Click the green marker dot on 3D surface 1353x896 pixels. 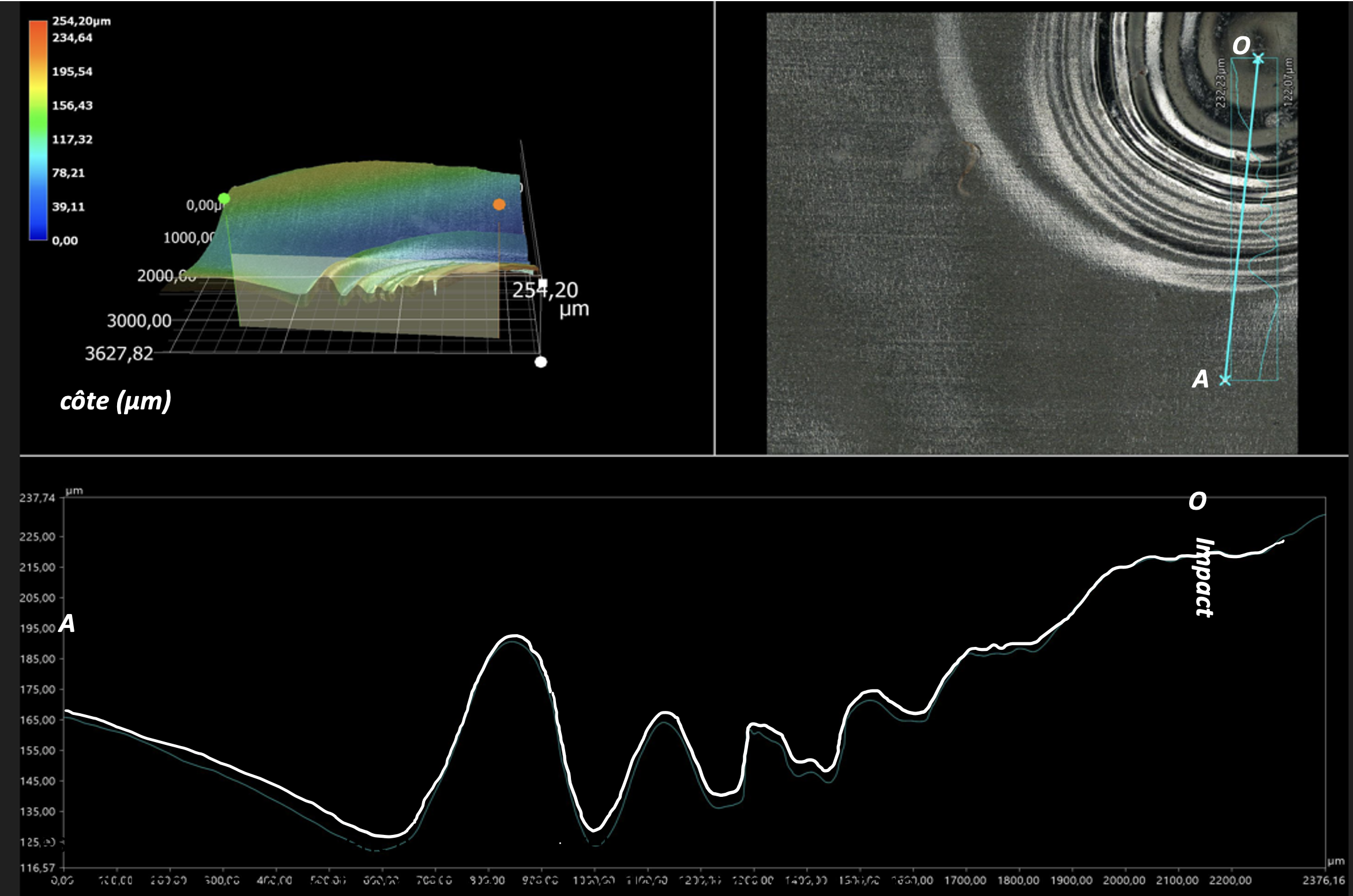pos(224,199)
